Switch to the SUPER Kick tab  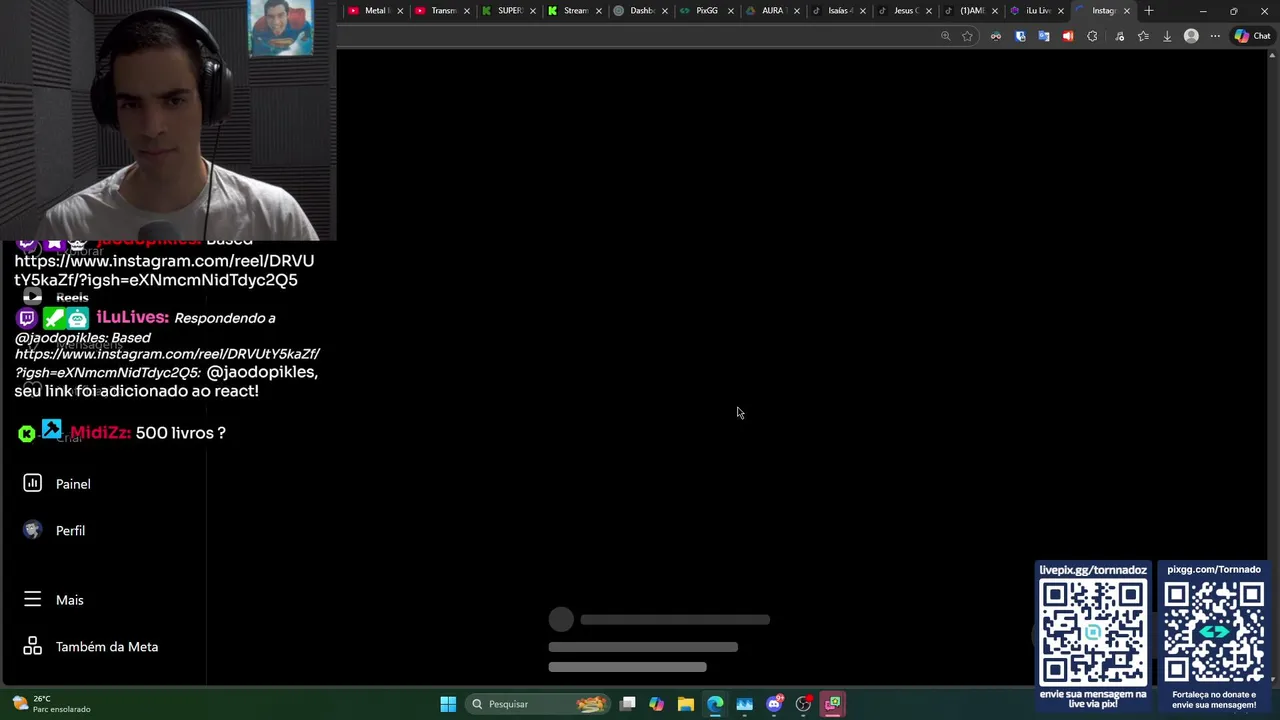509,11
